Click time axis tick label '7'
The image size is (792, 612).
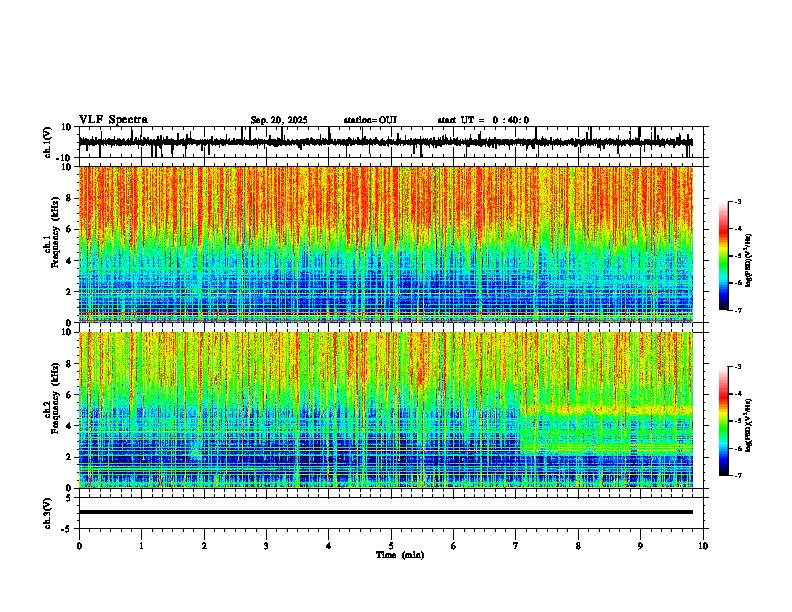516,546
